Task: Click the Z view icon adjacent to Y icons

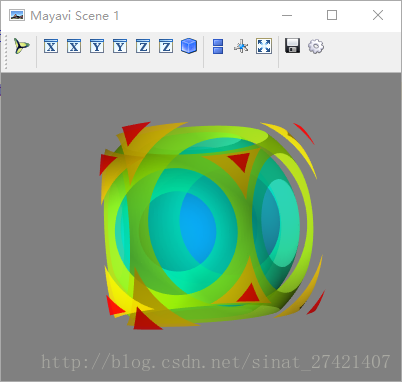Action: [x=143, y=46]
